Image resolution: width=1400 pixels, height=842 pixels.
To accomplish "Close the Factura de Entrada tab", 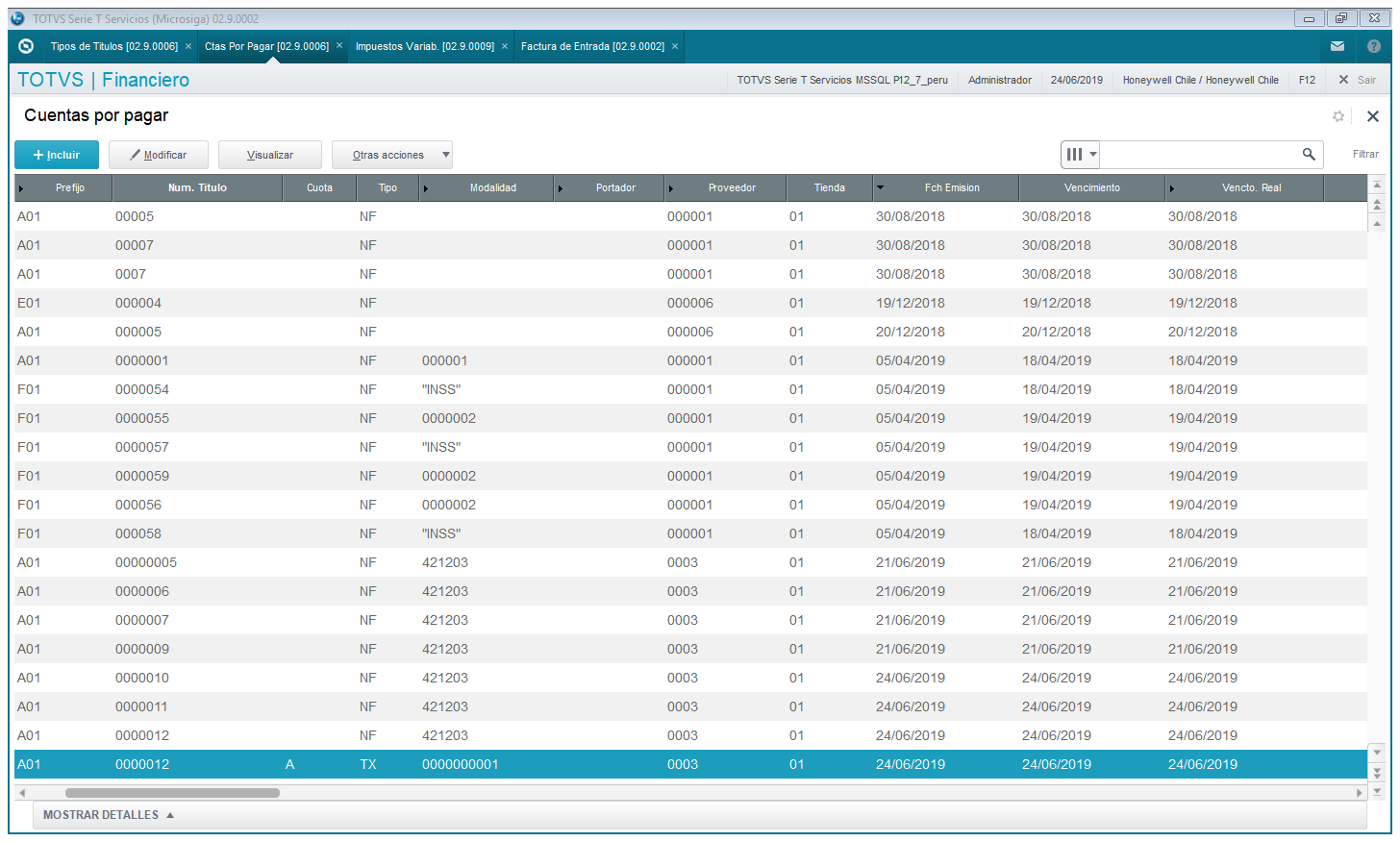I will (x=675, y=46).
